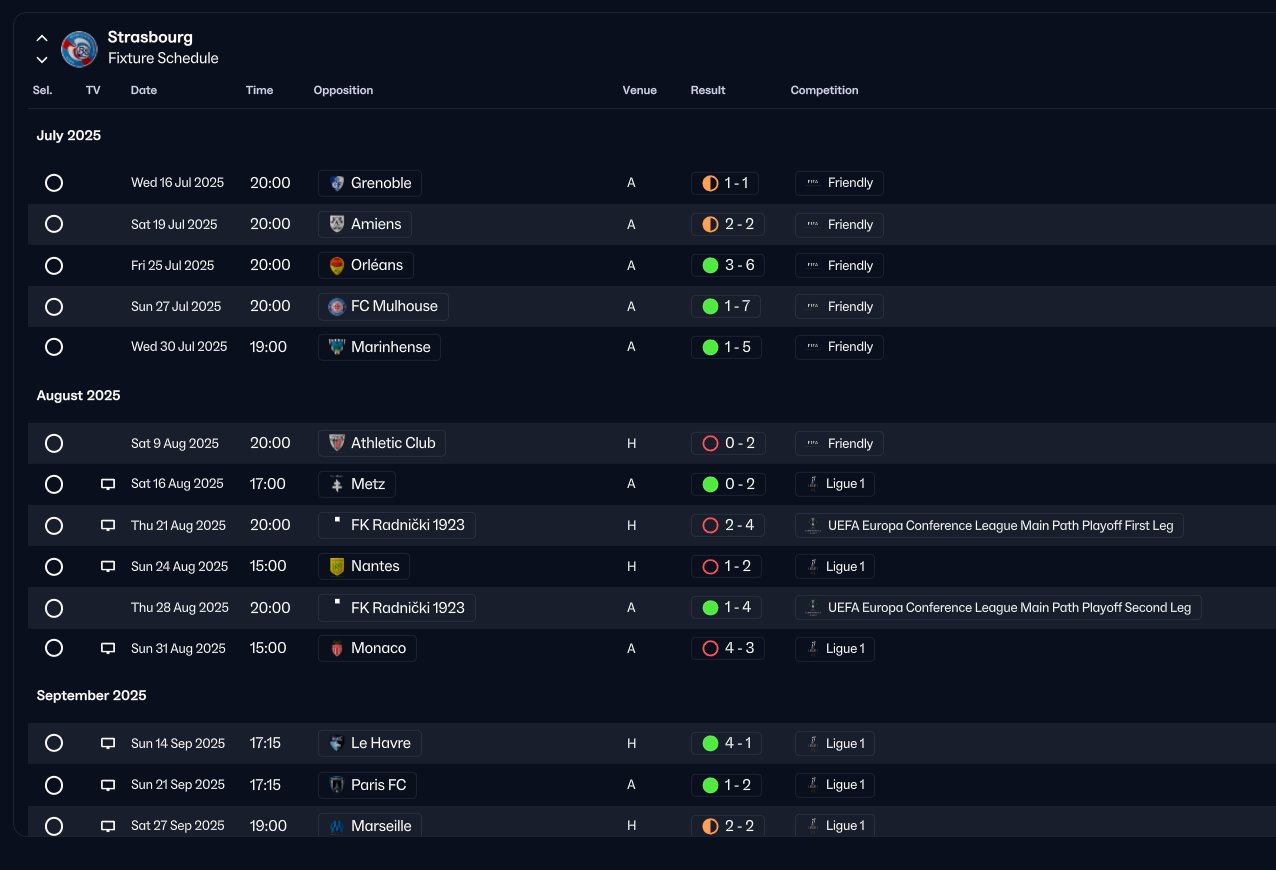
Task: Select the Paris FC fixture radio circle
Action: [x=54, y=785]
